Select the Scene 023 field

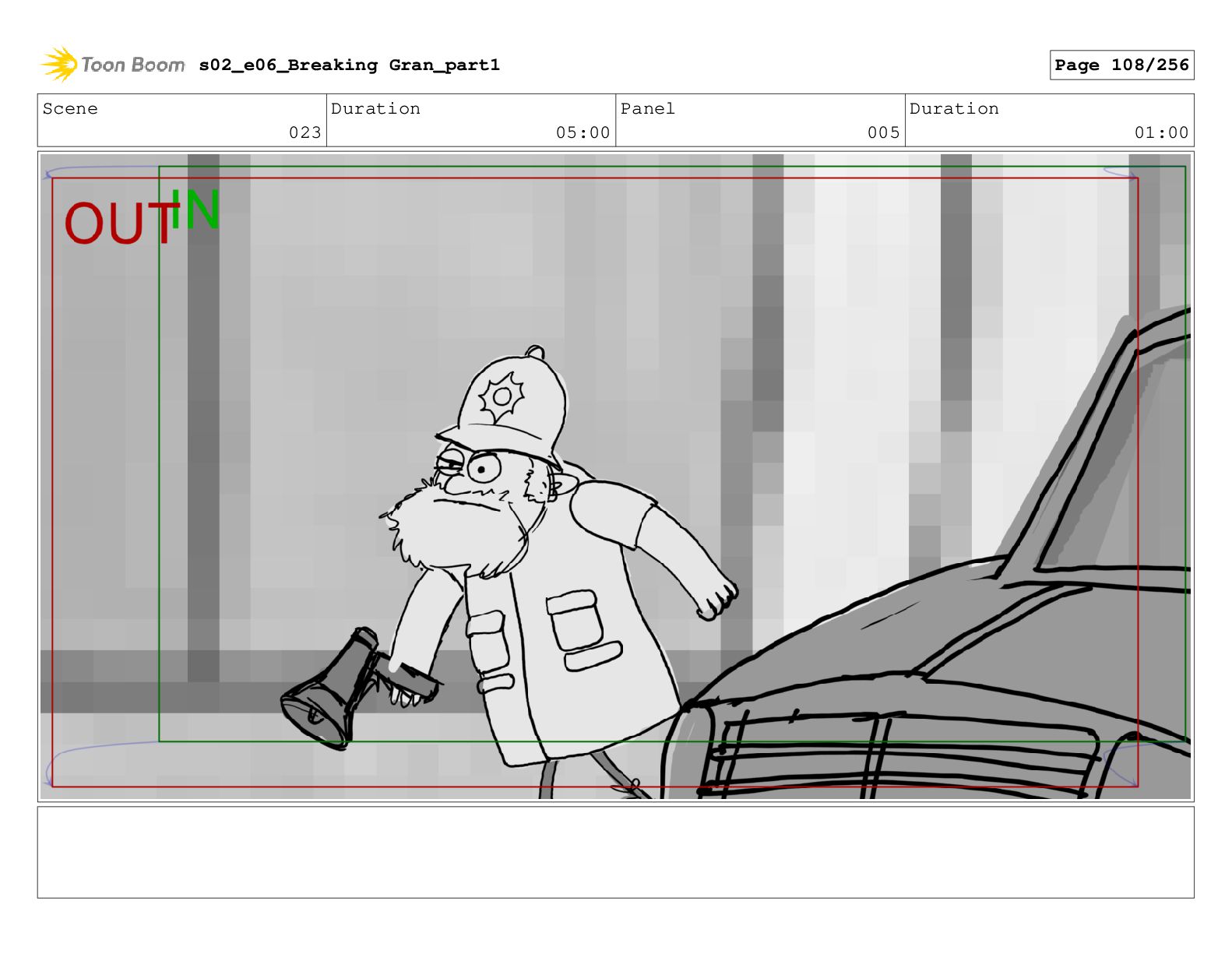point(182,121)
